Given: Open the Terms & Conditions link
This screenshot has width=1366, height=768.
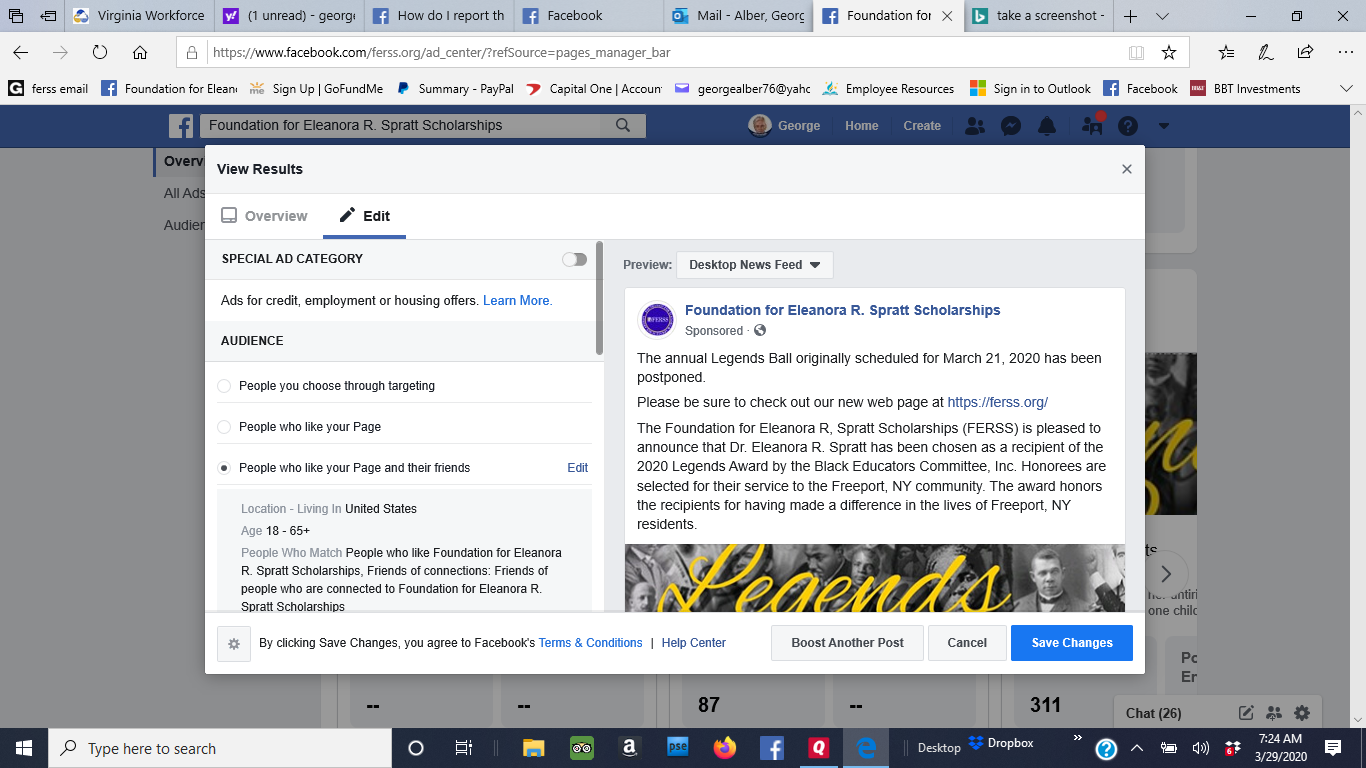Looking at the screenshot, I should pos(591,643).
